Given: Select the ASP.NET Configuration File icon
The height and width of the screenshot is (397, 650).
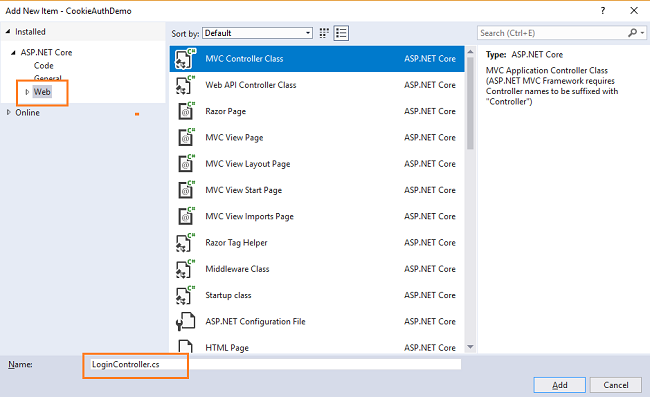Looking at the screenshot, I should click(185, 322).
